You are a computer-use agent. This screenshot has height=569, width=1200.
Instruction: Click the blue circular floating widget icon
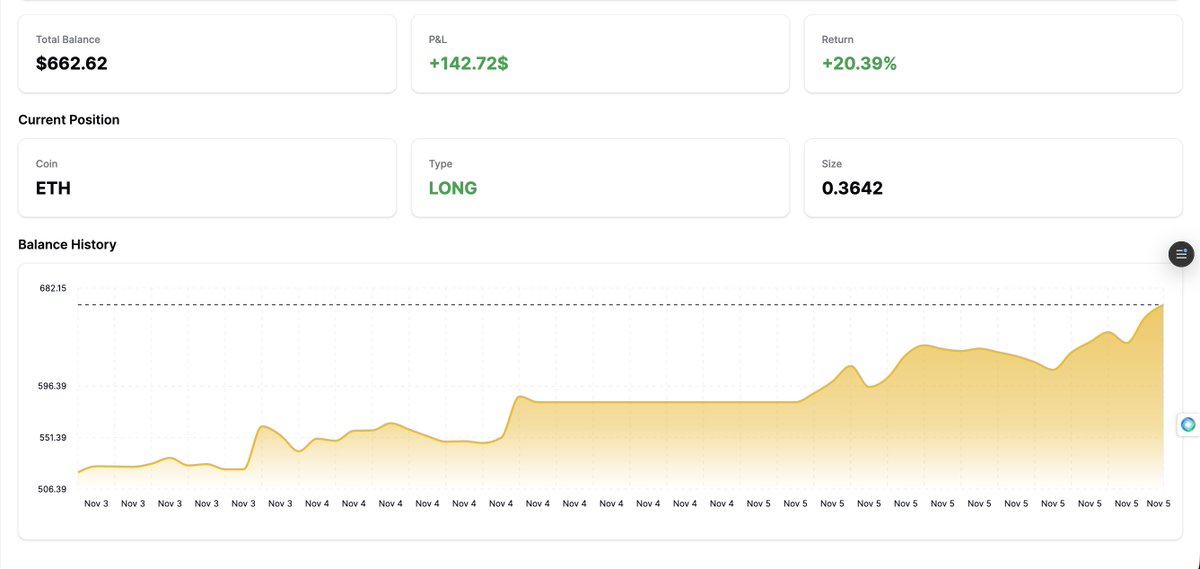pos(1188,424)
